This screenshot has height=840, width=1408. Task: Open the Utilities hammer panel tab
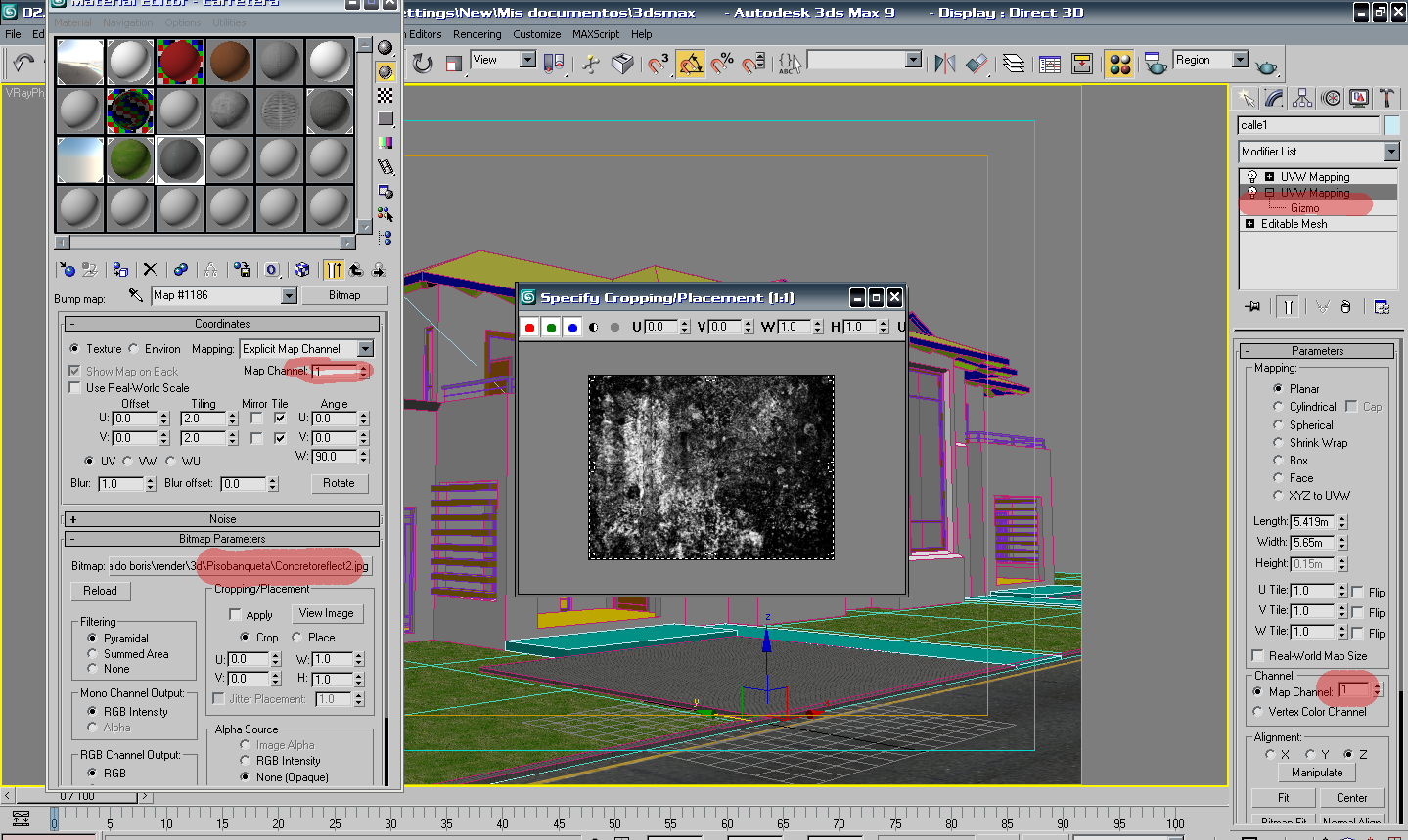(1386, 98)
